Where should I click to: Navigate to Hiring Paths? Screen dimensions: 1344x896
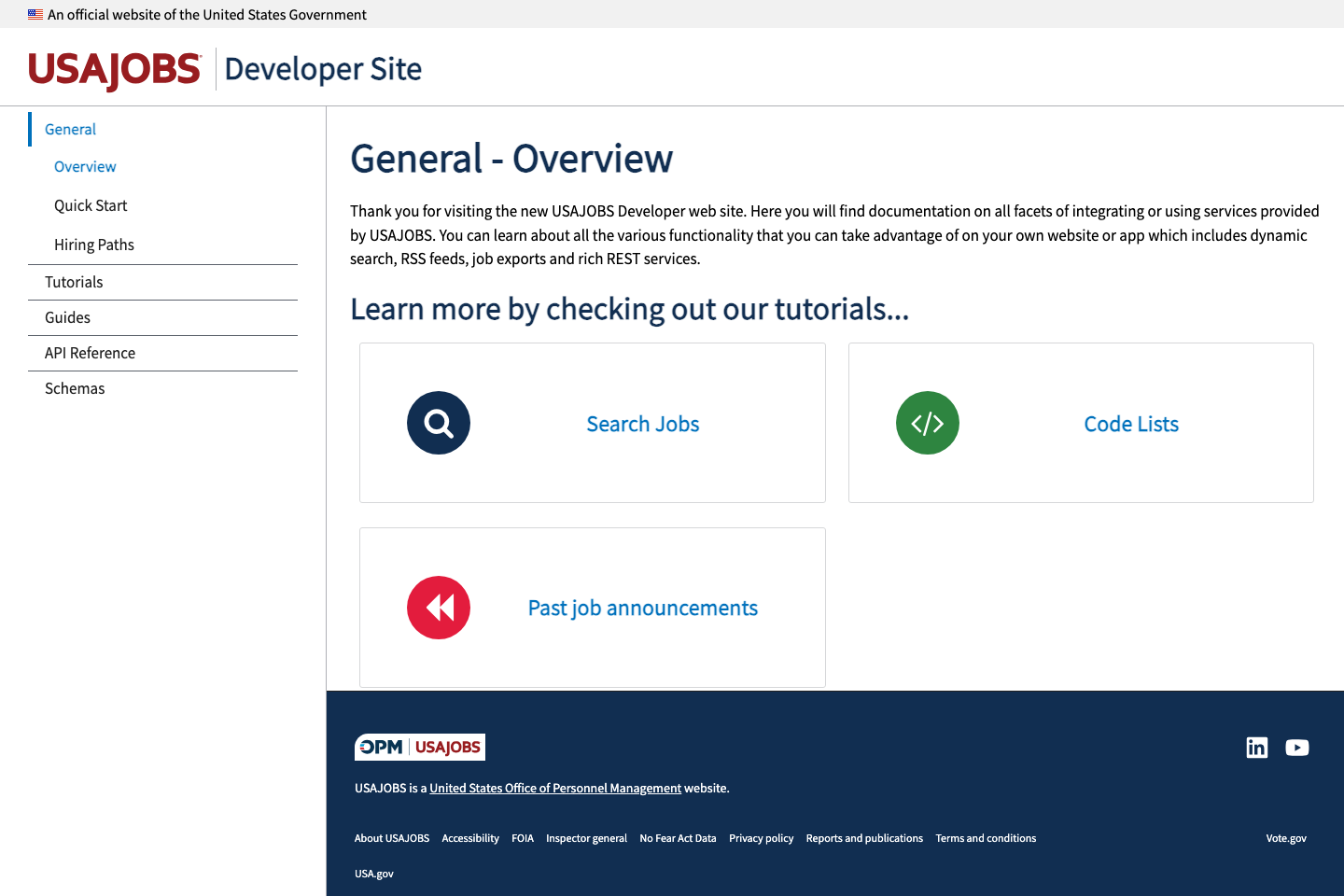94,245
